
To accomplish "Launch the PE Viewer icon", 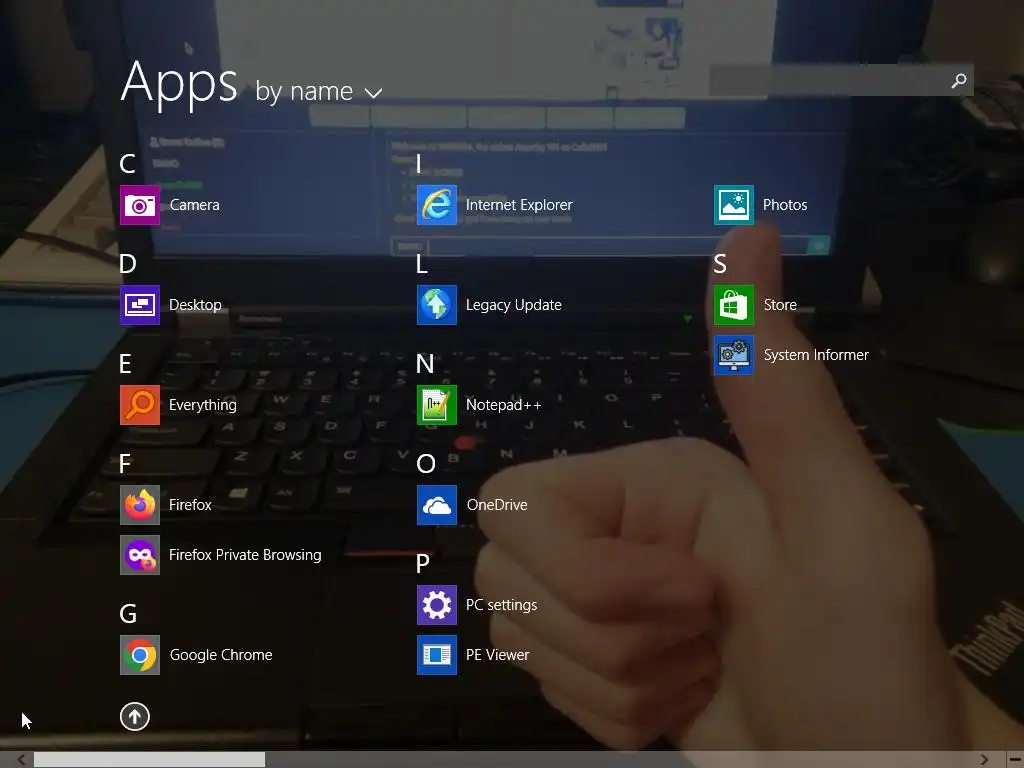I will (x=437, y=655).
